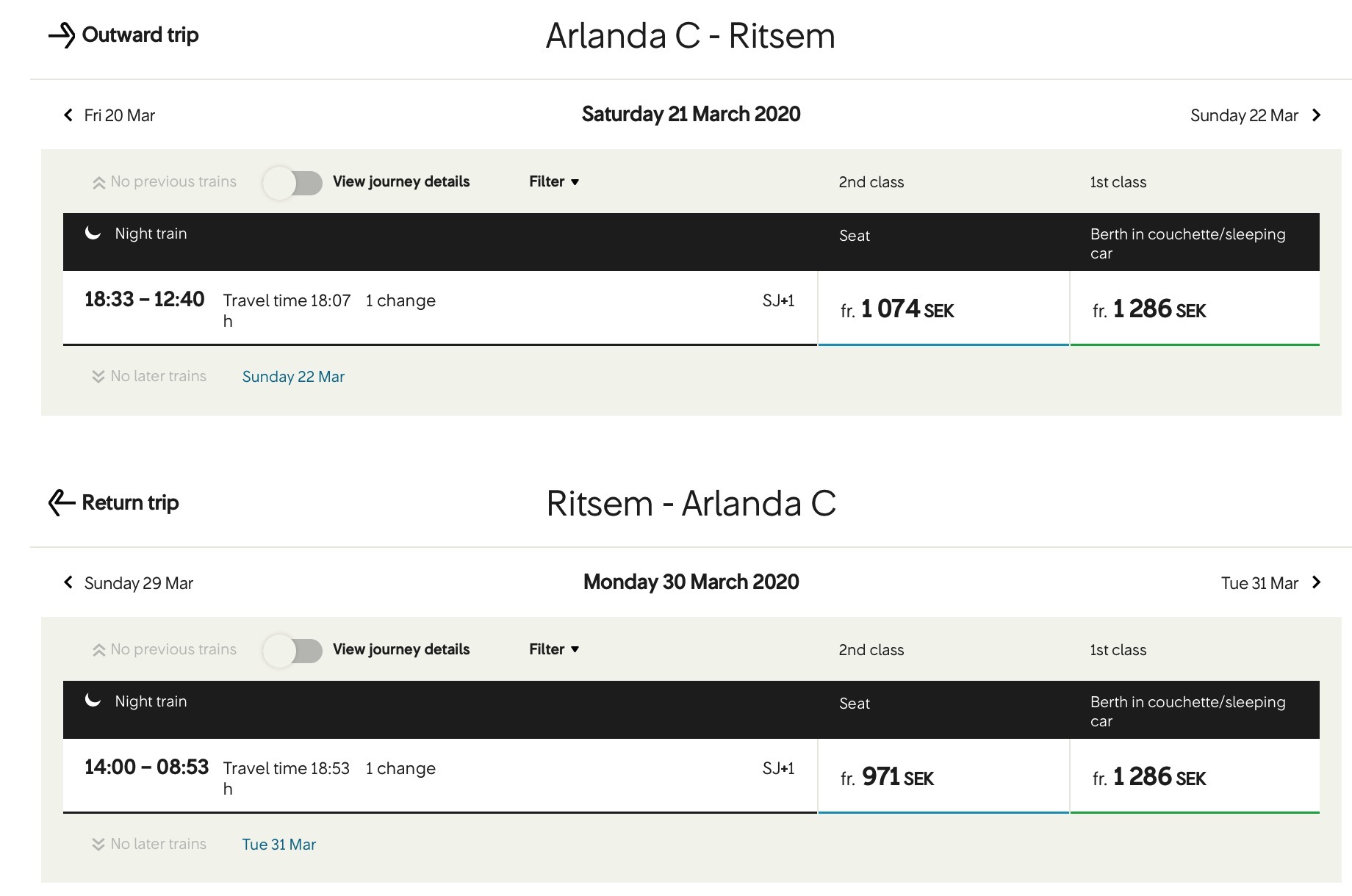Expand the 14:00 – 08:53 return journey row

440,776
